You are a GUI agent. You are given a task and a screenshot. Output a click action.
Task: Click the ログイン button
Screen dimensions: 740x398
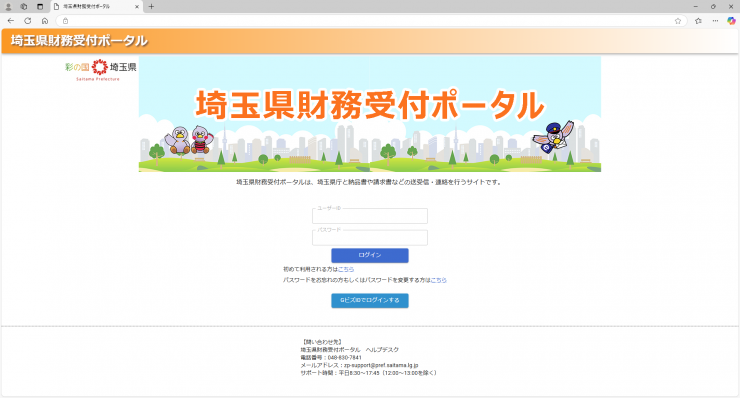click(370, 255)
